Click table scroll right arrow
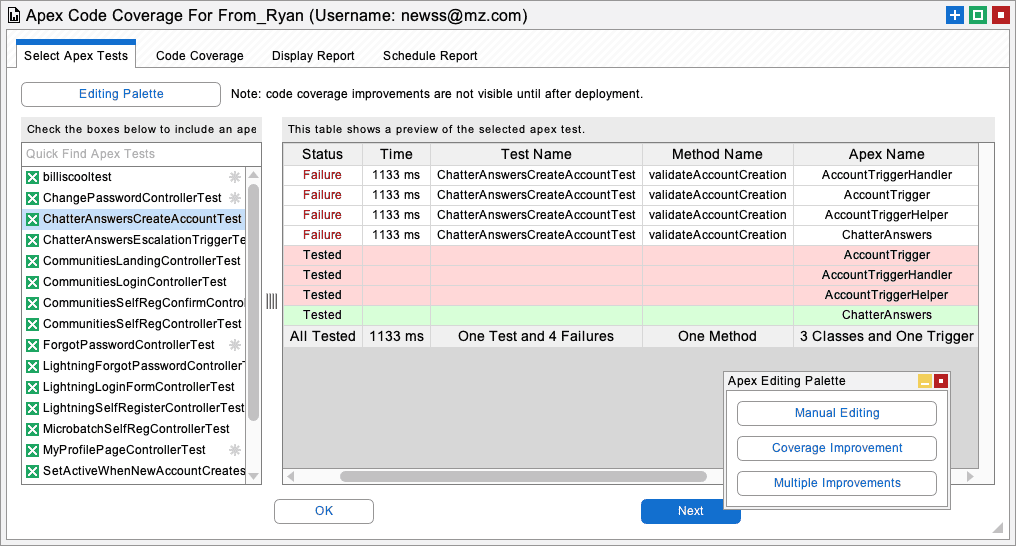 click(970, 477)
